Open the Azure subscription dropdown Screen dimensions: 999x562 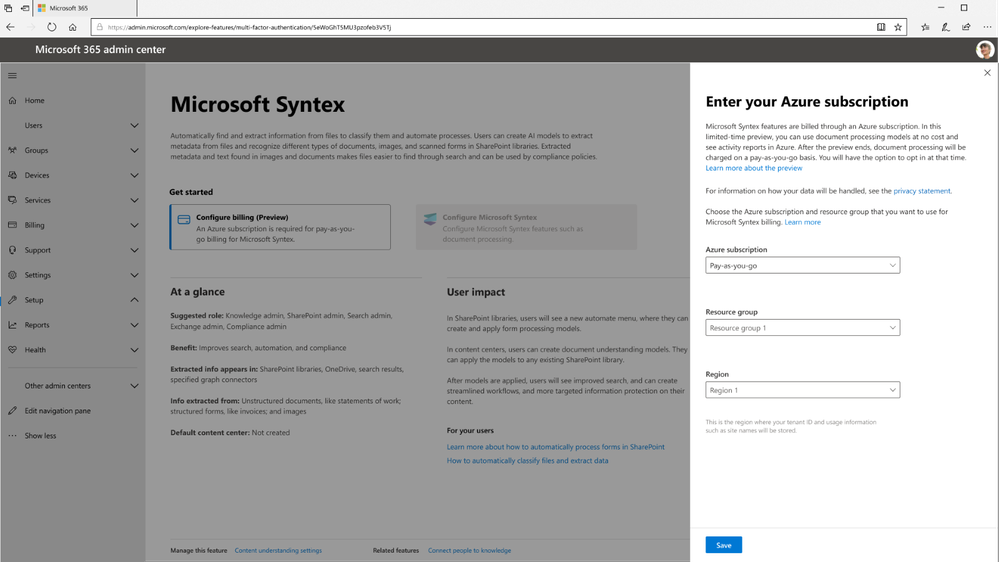click(802, 265)
